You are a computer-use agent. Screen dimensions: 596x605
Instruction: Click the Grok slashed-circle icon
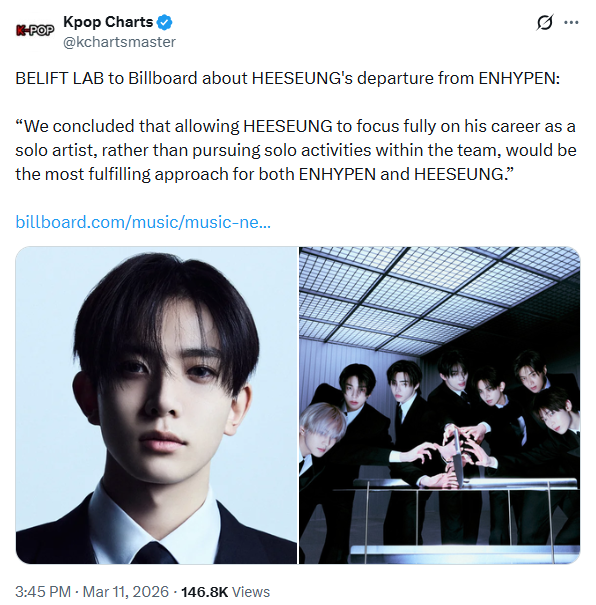click(x=545, y=22)
